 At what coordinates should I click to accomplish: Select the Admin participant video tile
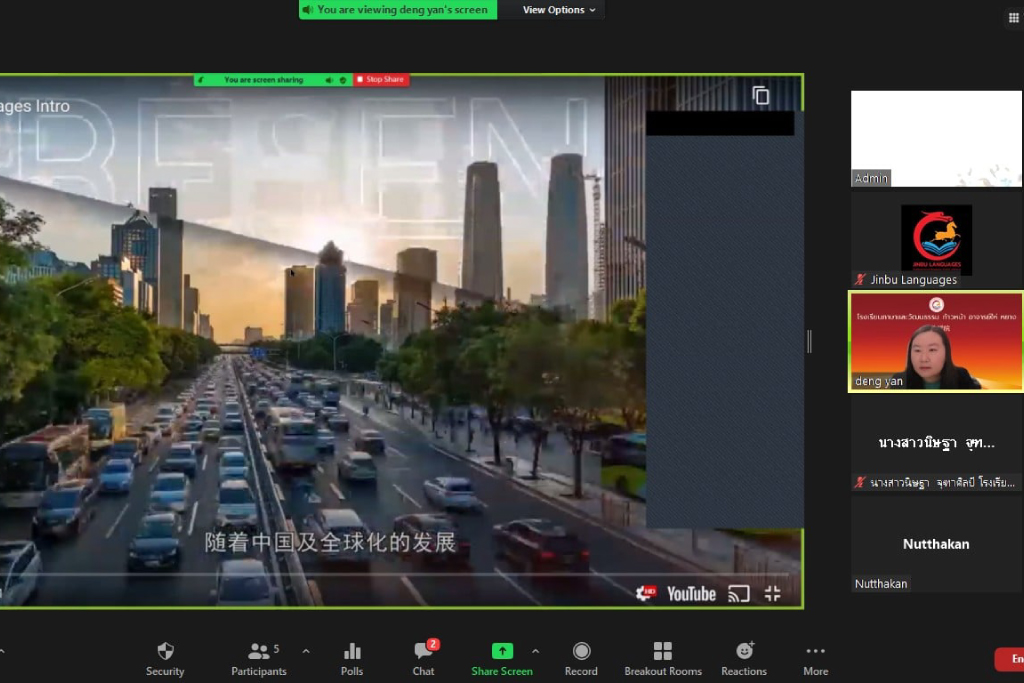pyautogui.click(x=936, y=138)
